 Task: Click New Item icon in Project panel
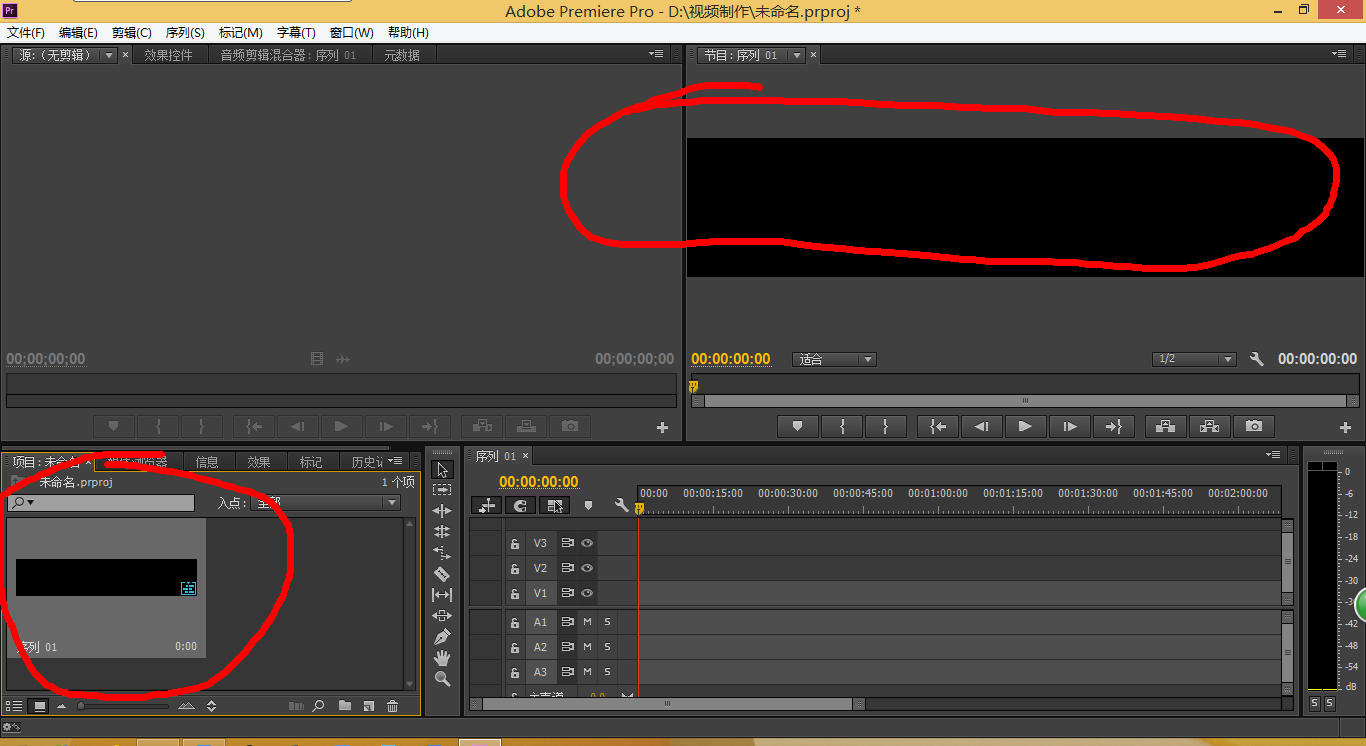[369, 706]
